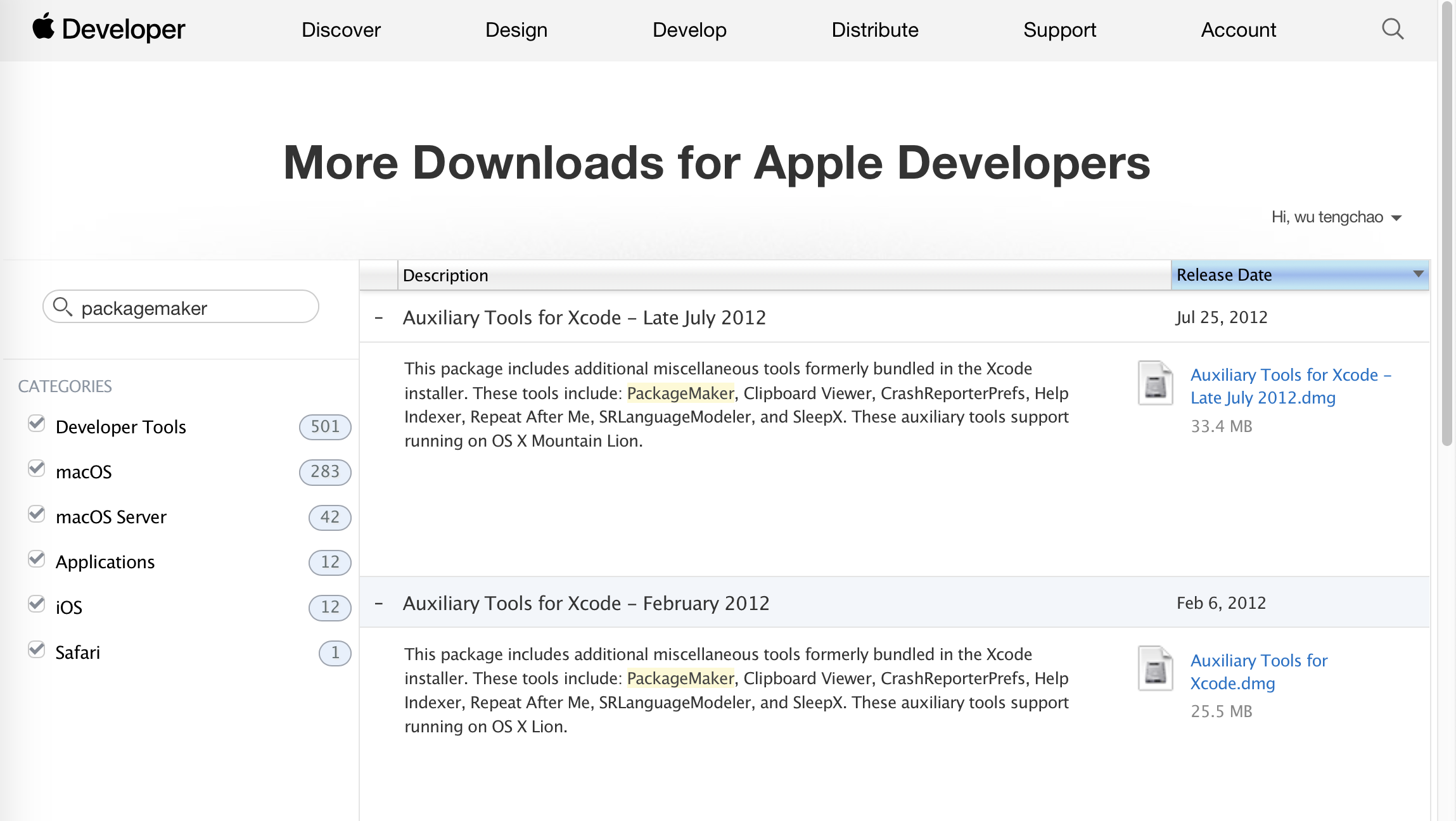
Task: Click the packagemaker search input field
Action: point(190,308)
